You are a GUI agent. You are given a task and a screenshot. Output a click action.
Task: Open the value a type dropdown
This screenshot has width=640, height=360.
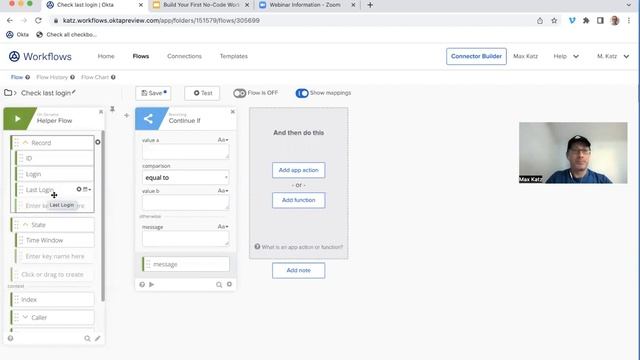coord(223,140)
